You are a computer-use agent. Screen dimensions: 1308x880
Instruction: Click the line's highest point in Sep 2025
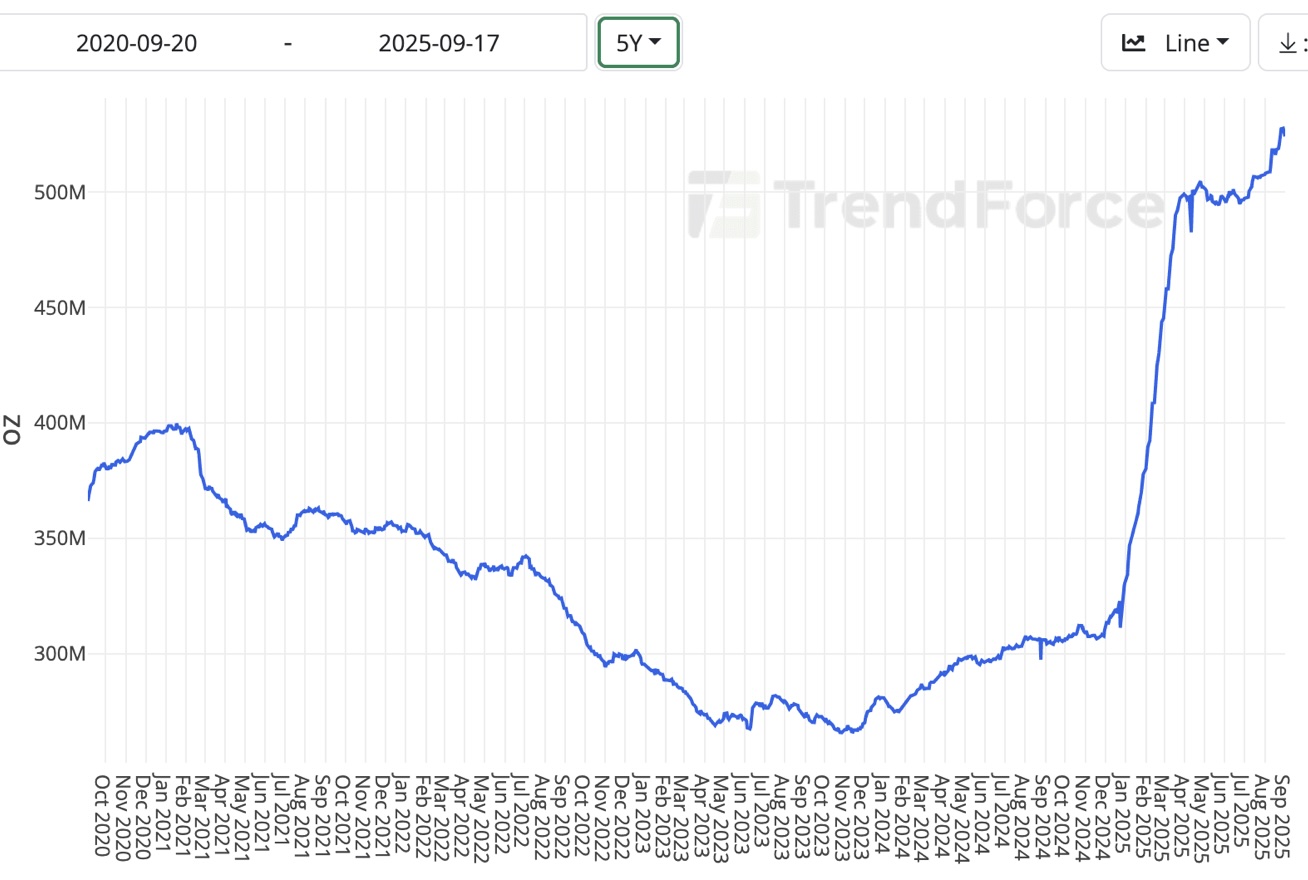pos(1282,129)
